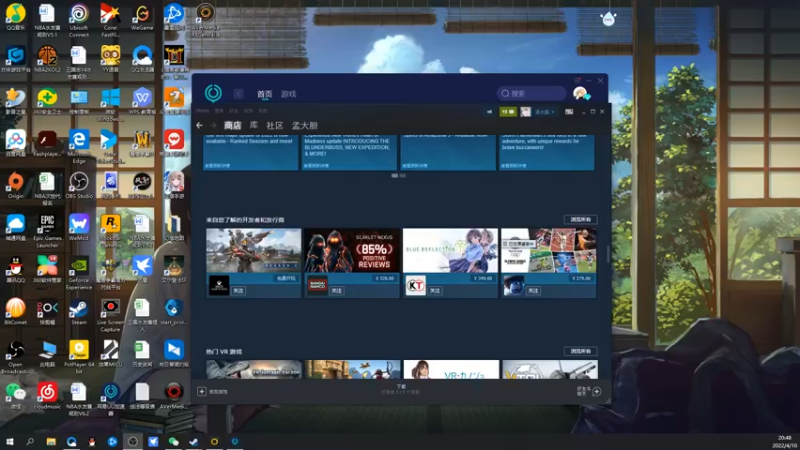Open friends and chat plus icon
Screen dimensions: 800x450
(x=596, y=391)
